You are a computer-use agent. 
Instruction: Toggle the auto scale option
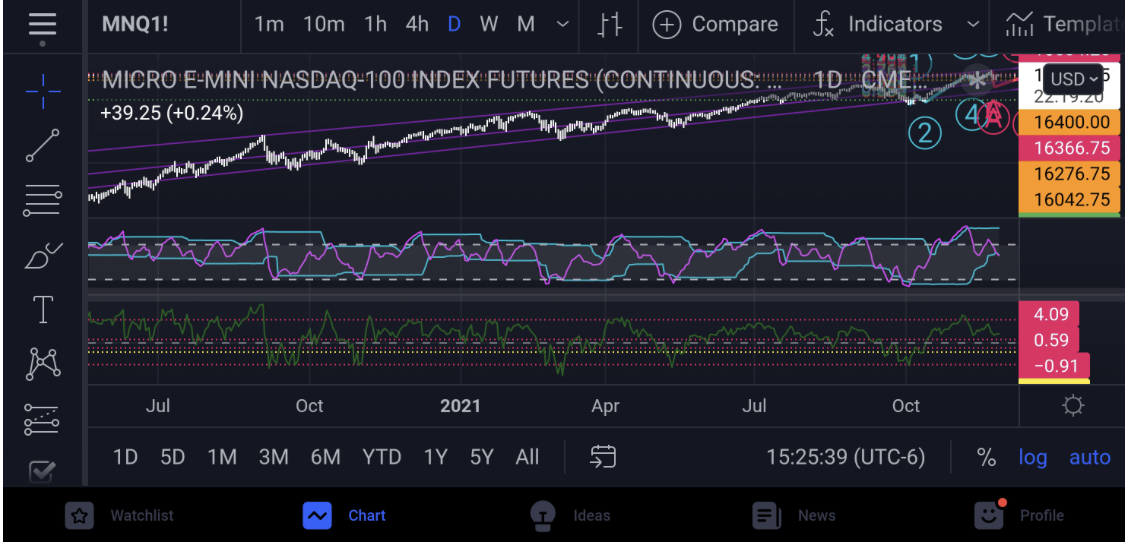pos(1090,458)
